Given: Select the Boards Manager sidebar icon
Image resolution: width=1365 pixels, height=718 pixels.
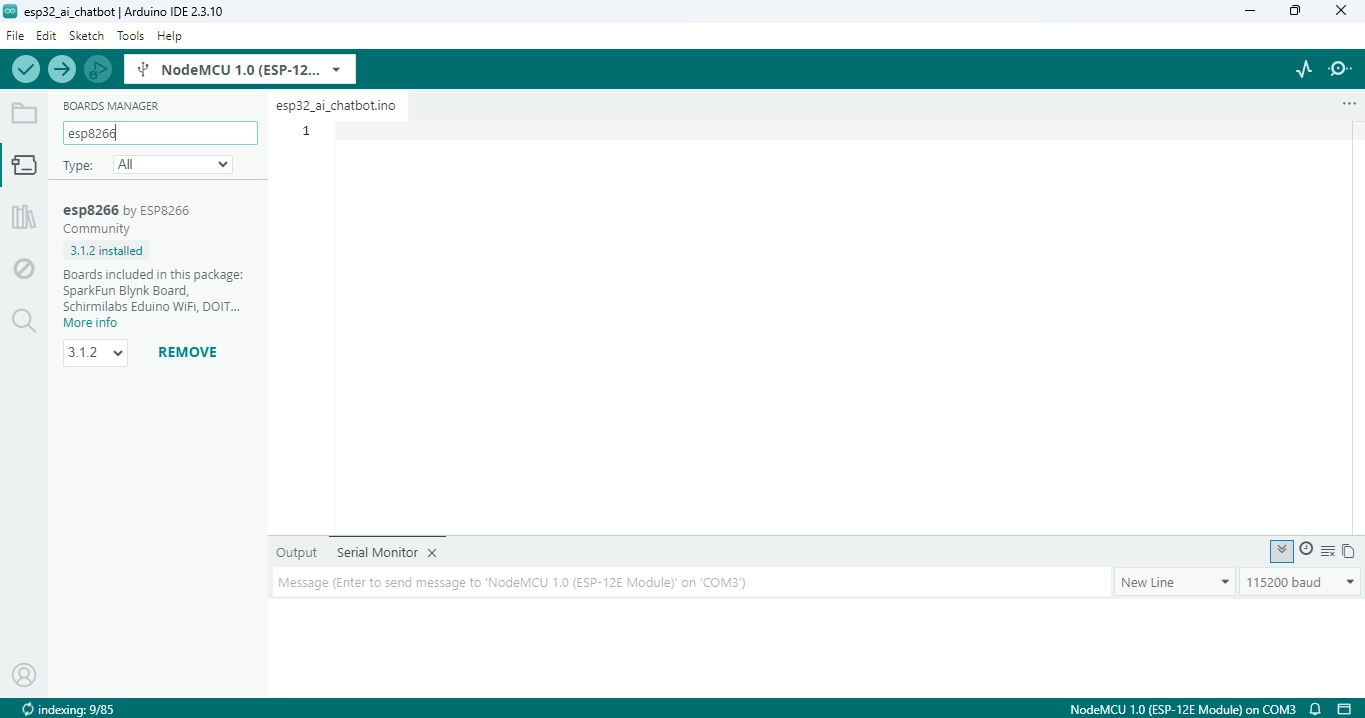Looking at the screenshot, I should coord(24,165).
